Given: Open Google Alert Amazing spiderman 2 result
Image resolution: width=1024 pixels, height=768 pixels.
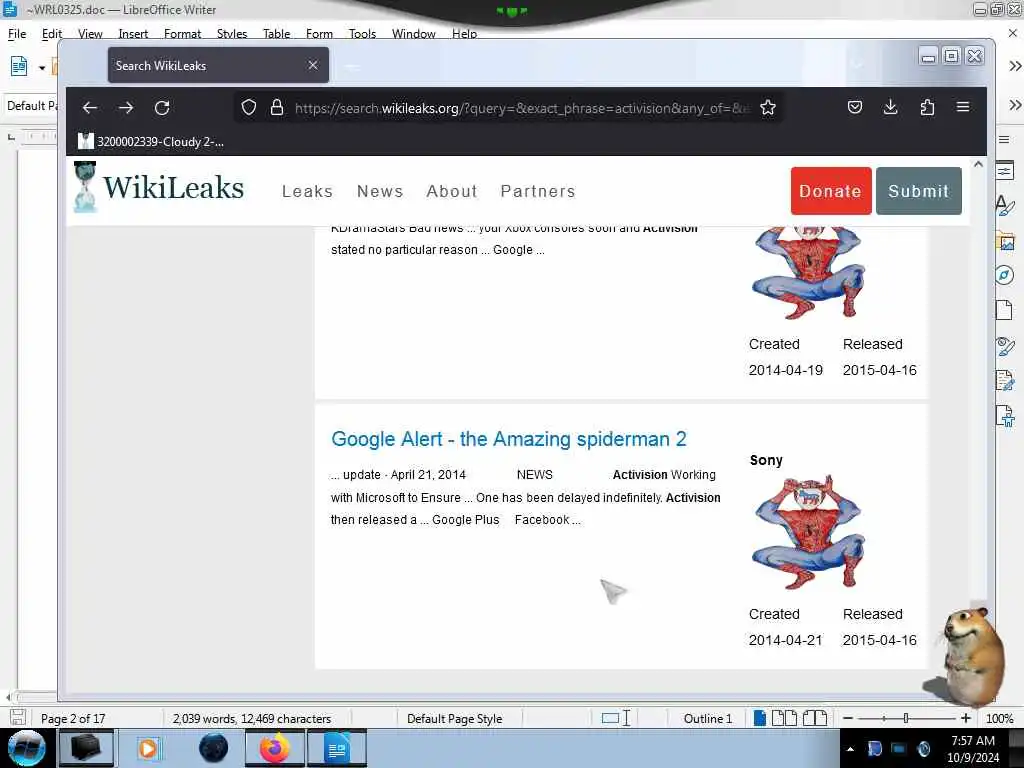Looking at the screenshot, I should [x=508, y=439].
